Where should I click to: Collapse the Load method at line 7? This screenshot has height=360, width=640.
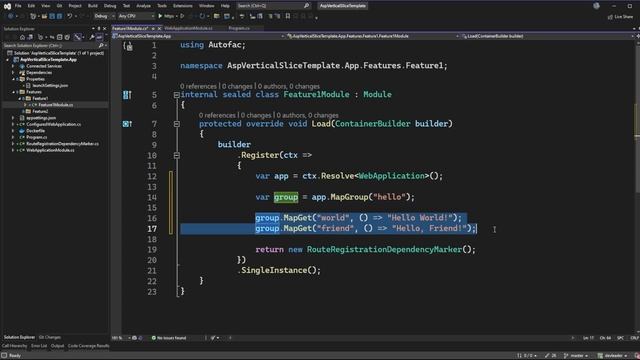point(176,124)
